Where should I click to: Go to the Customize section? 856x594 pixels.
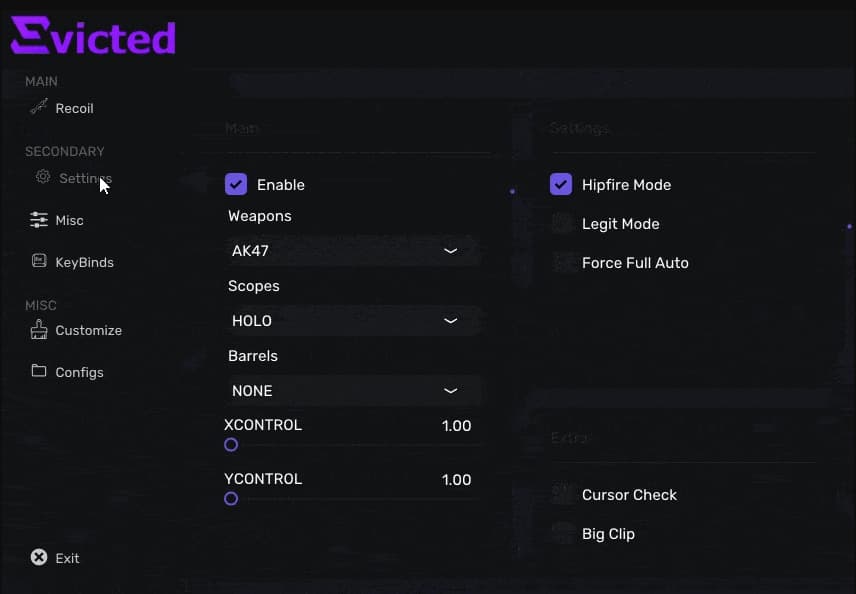pos(88,330)
